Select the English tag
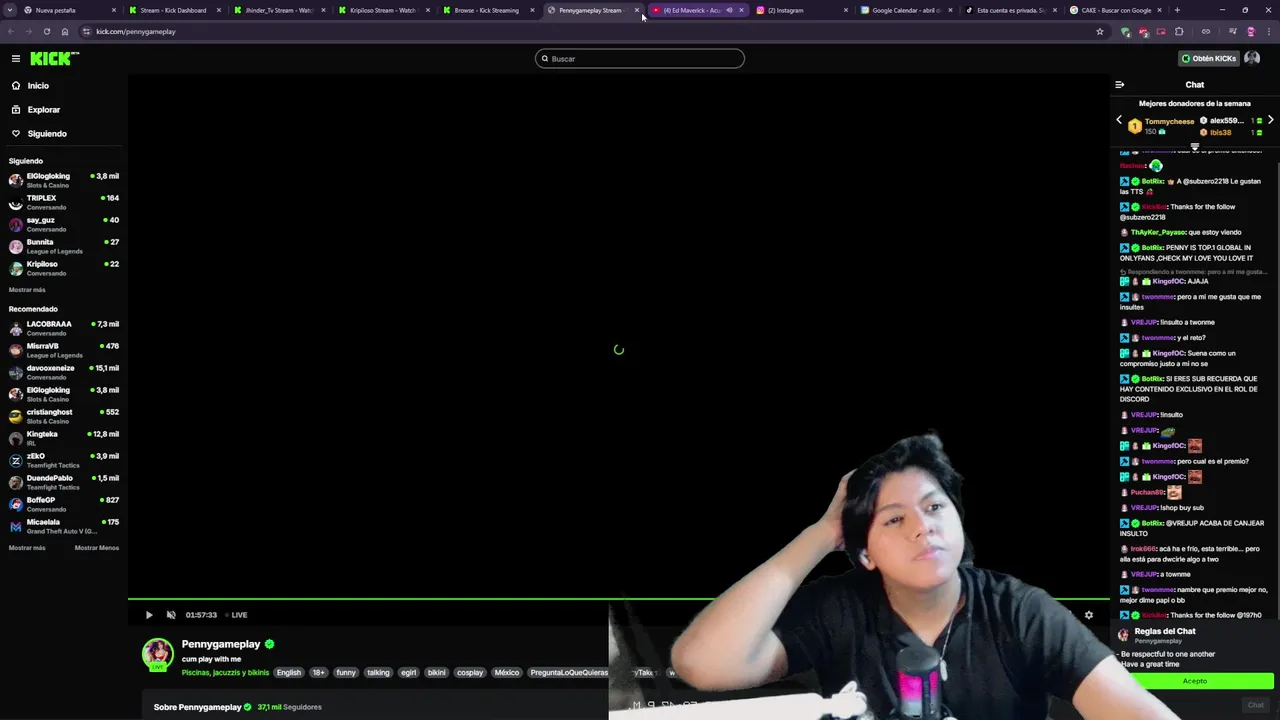Screen dimensions: 1280x720 (x=289, y=673)
